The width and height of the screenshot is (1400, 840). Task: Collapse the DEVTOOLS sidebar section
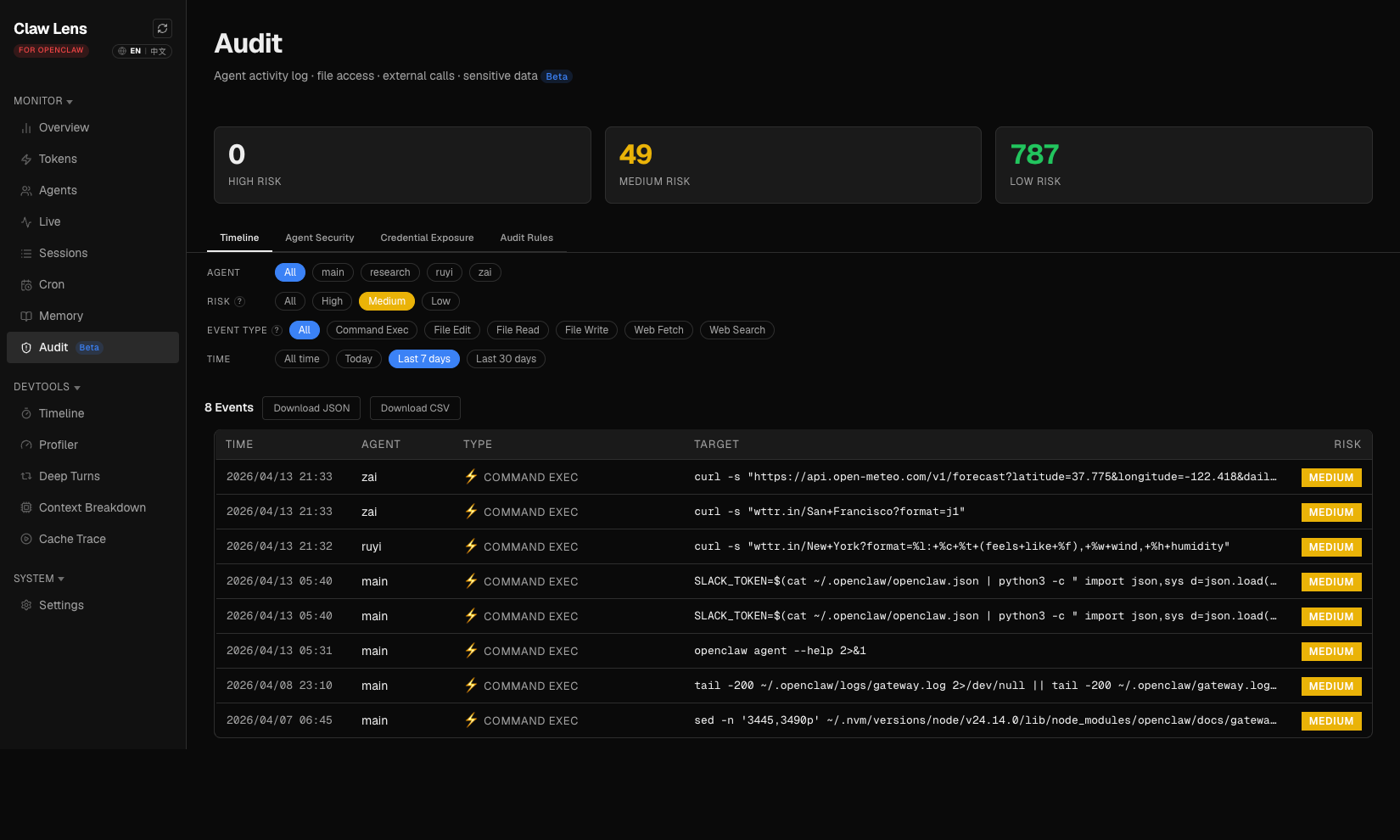(48, 387)
